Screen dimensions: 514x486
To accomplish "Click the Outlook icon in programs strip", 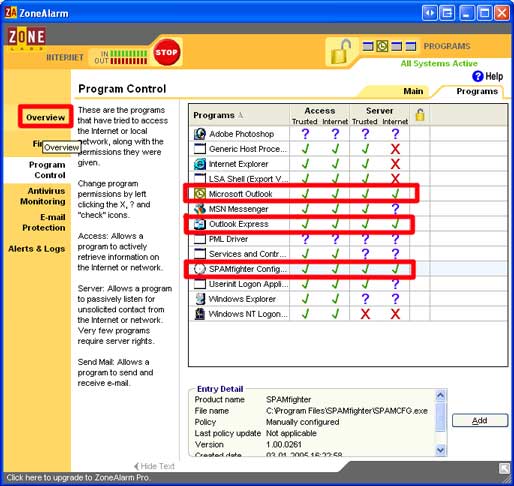I will coord(382,46).
